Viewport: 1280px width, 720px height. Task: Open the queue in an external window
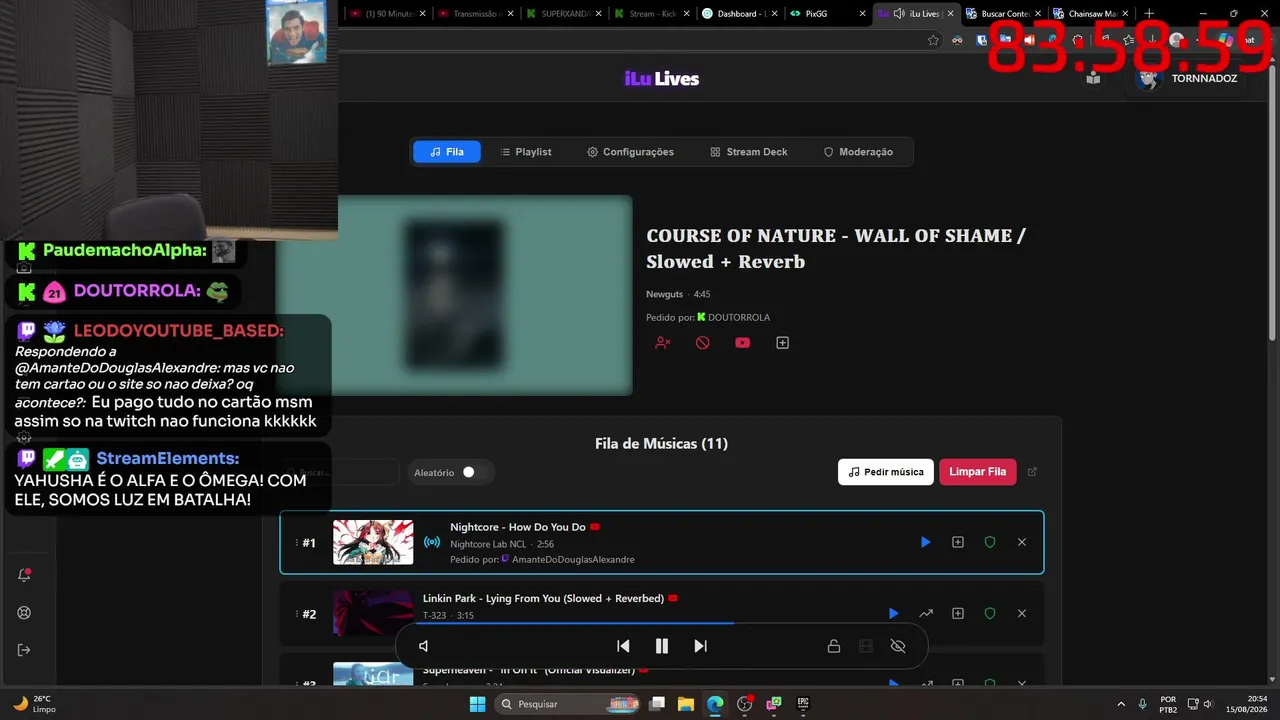[x=1033, y=472]
